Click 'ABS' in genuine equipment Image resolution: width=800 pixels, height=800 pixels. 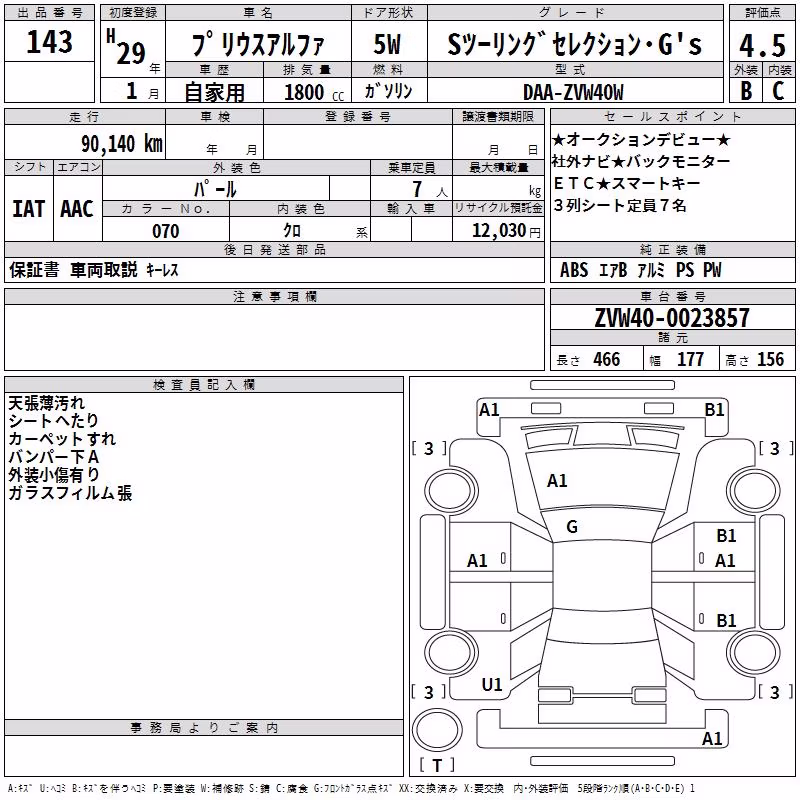click(x=574, y=270)
